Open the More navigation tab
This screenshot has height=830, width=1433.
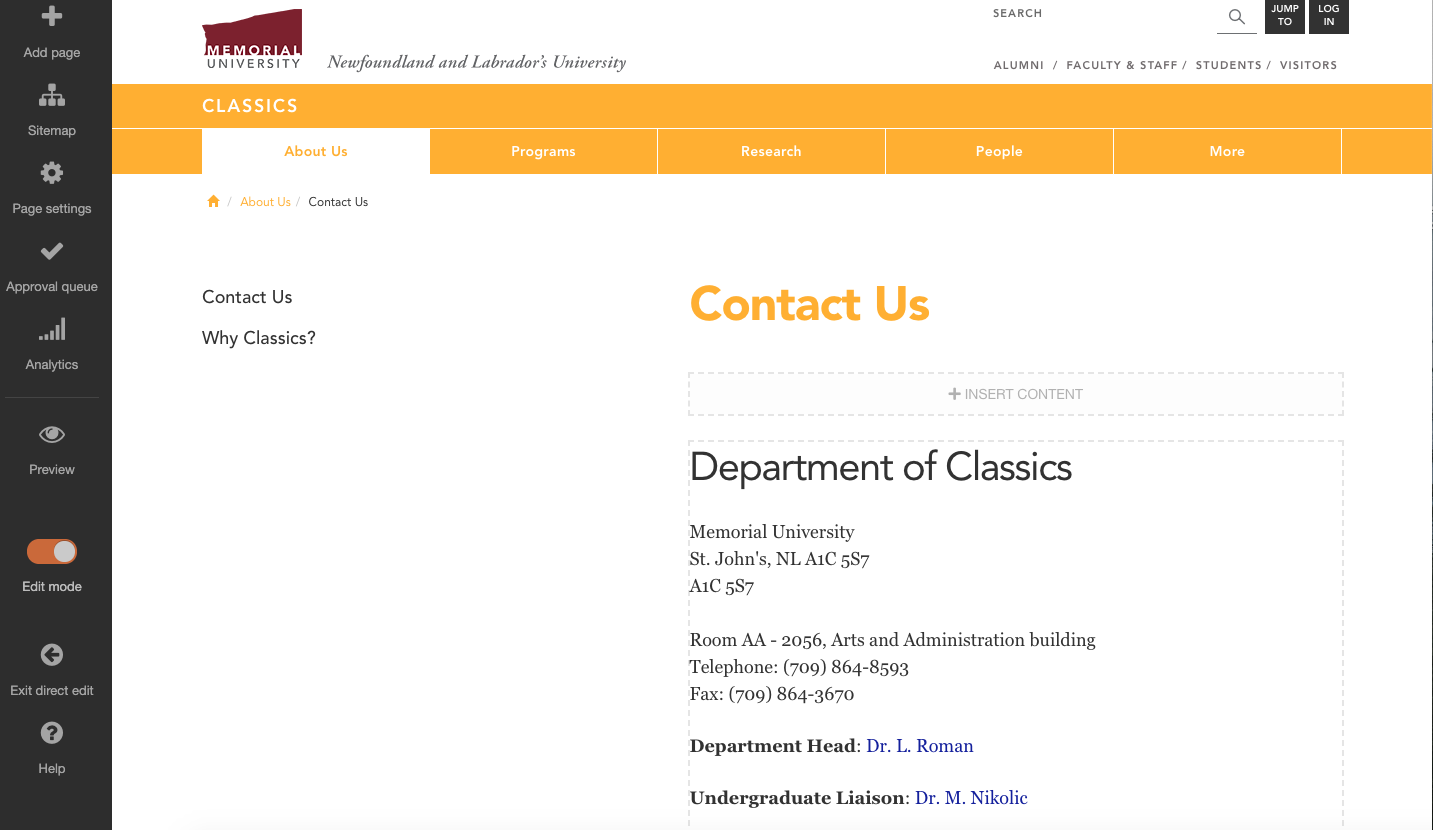point(1227,151)
